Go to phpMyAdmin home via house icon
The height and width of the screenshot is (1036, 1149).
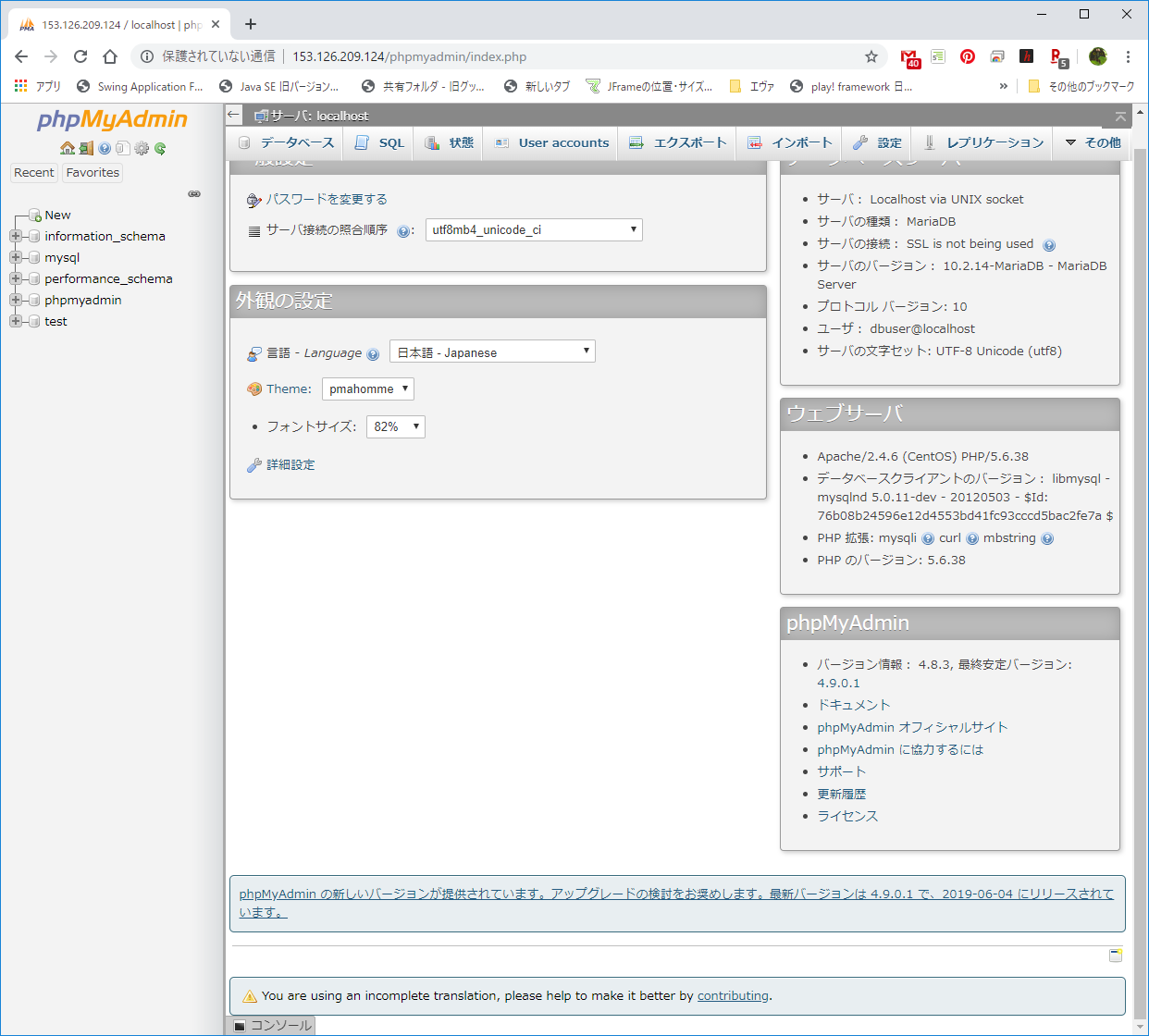(67, 148)
